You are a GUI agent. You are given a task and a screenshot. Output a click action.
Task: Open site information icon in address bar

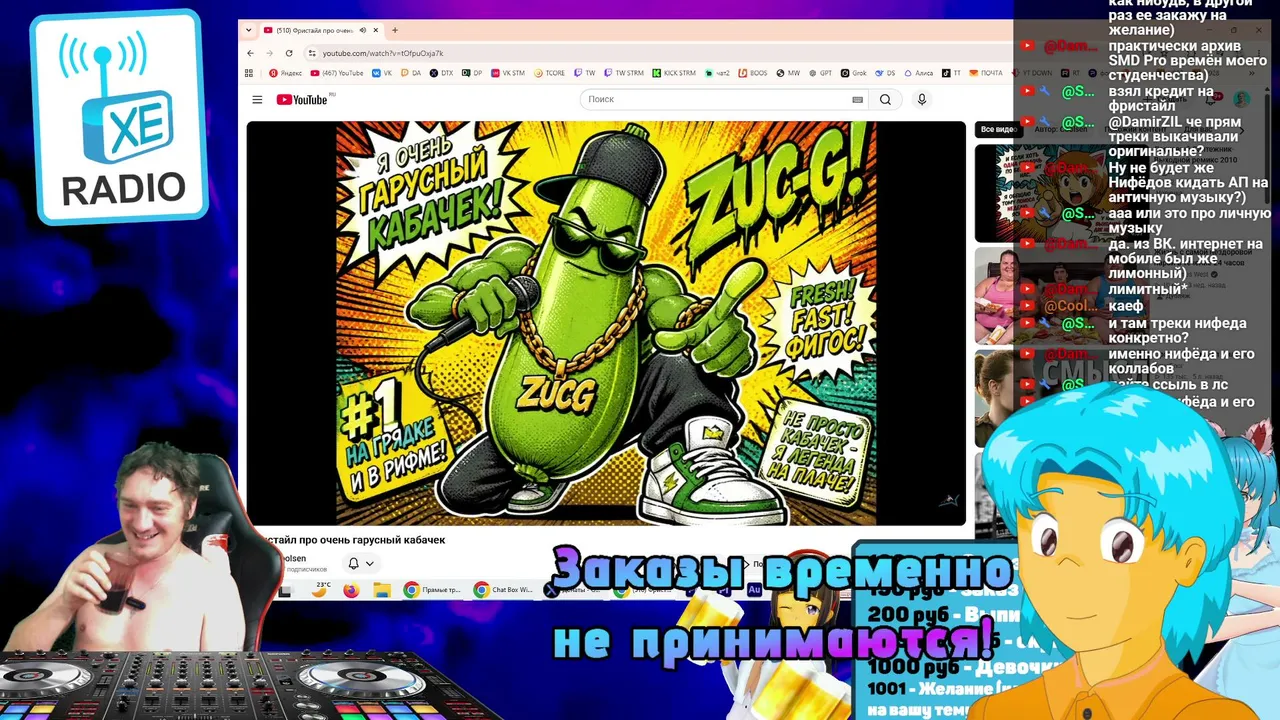[x=312, y=53]
